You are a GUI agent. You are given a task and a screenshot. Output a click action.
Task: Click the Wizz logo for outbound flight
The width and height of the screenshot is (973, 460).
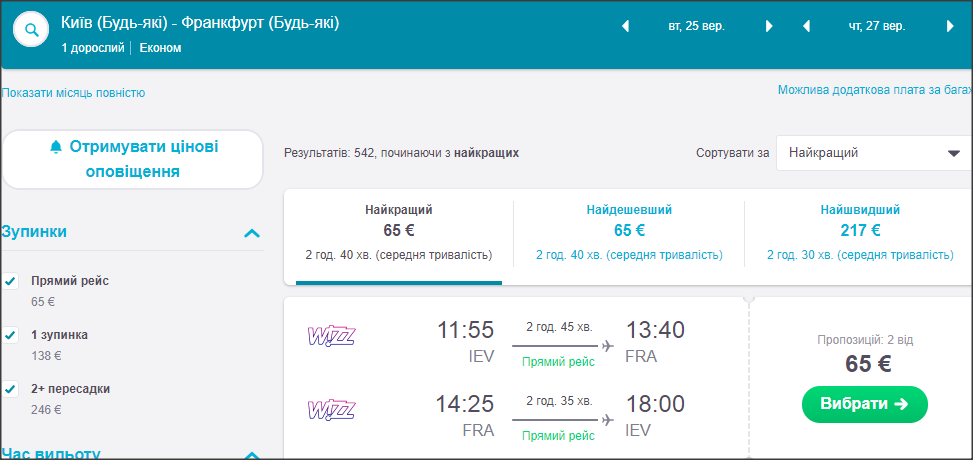331,336
